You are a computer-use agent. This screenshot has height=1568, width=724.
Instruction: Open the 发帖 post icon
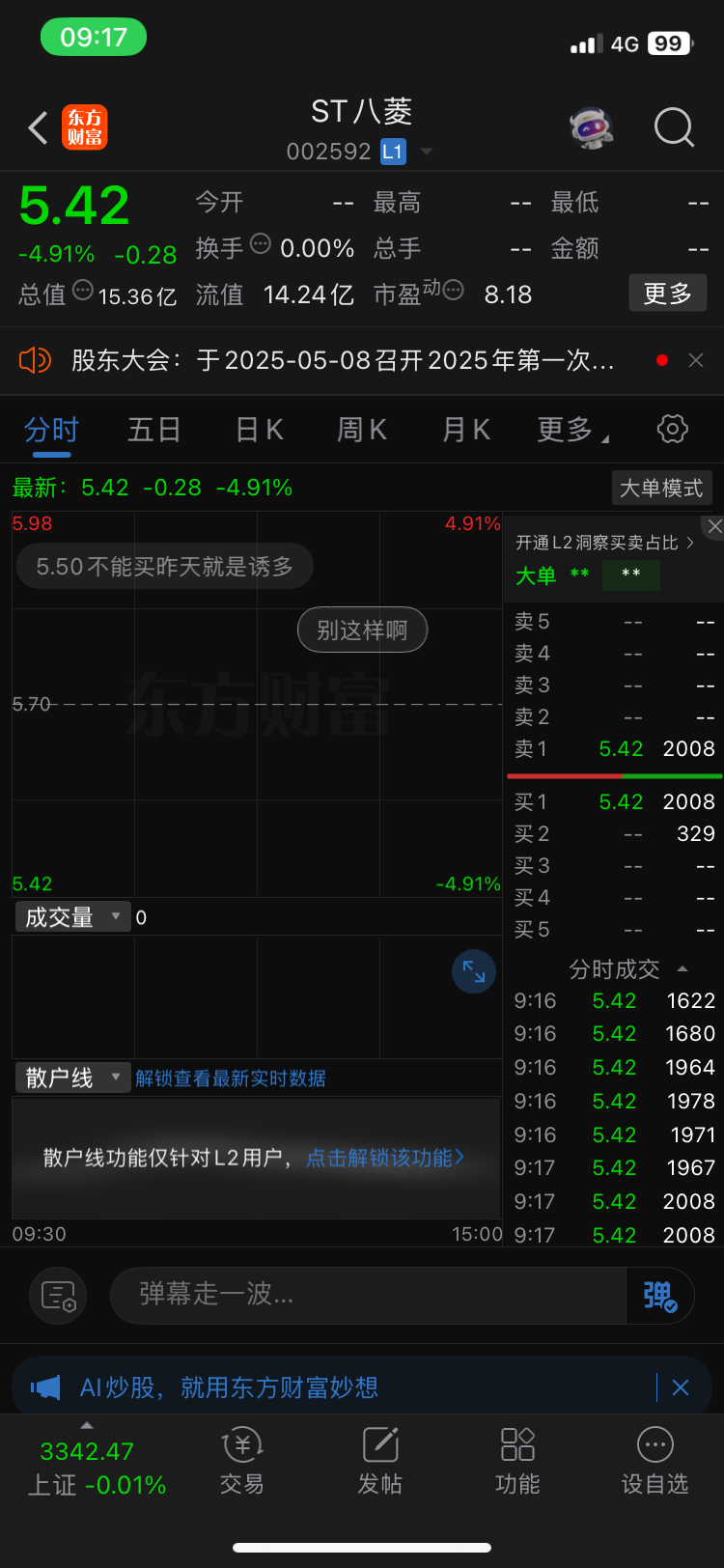(x=380, y=1461)
